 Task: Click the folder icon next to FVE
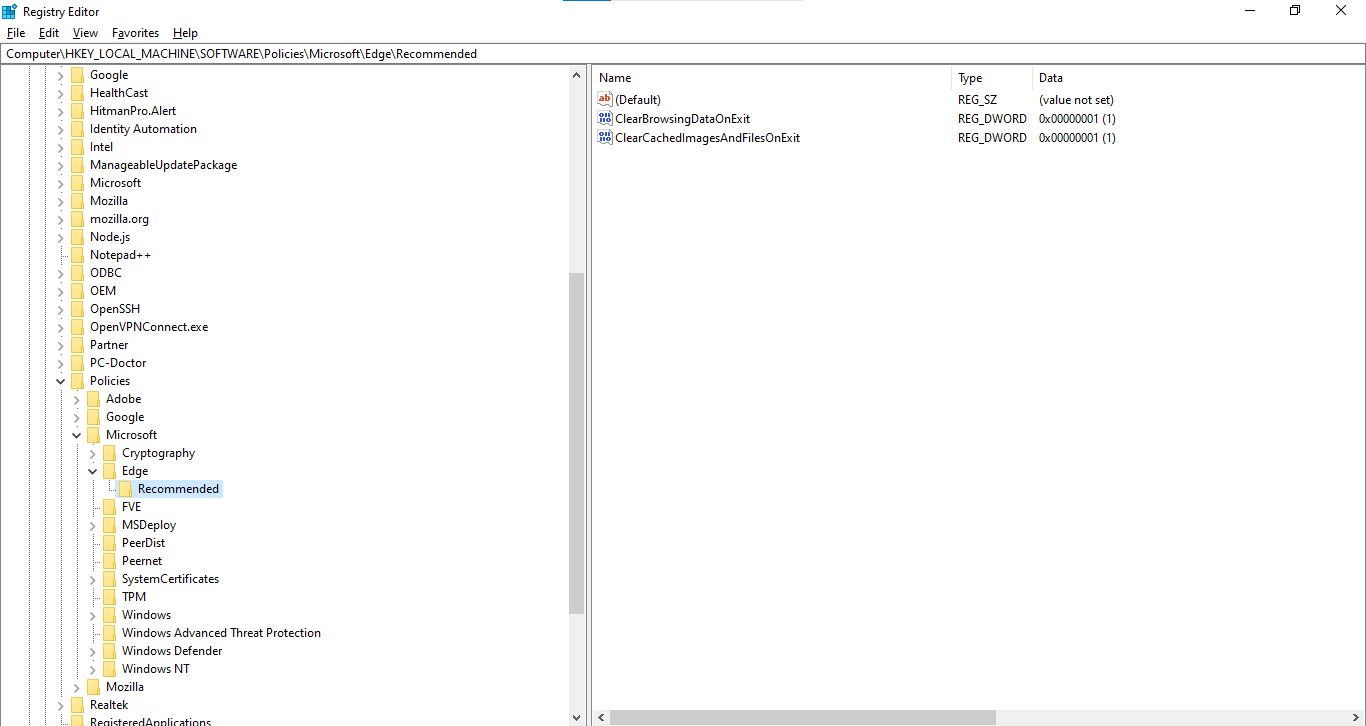pyautogui.click(x=109, y=507)
